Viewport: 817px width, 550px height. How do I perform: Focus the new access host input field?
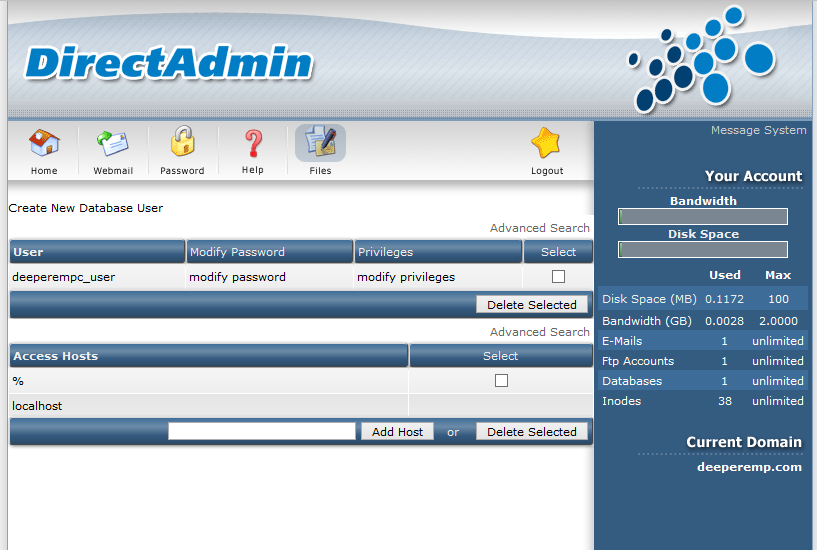click(x=262, y=431)
